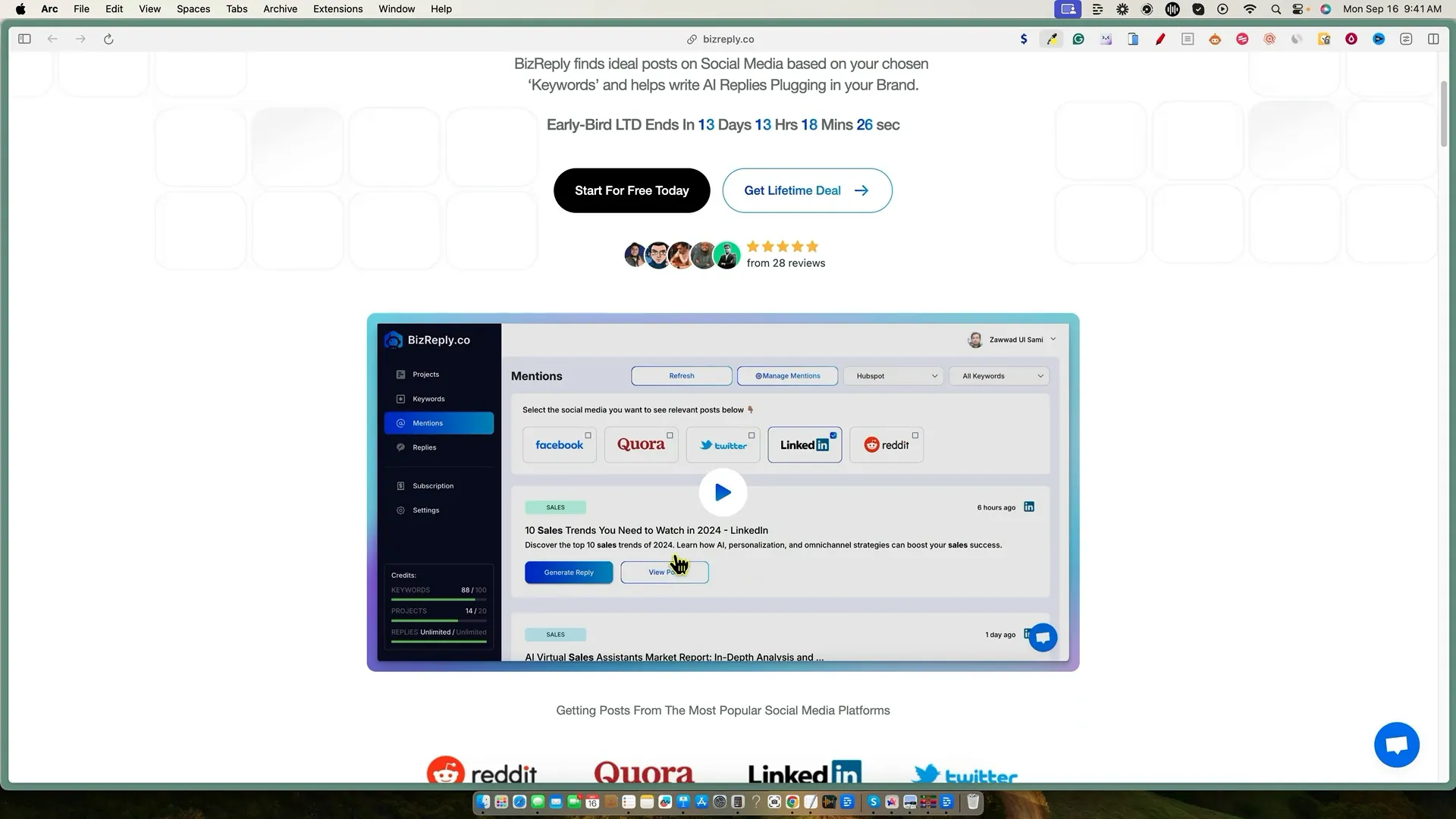
Task: Click Start For Free Today button
Action: [632, 190]
